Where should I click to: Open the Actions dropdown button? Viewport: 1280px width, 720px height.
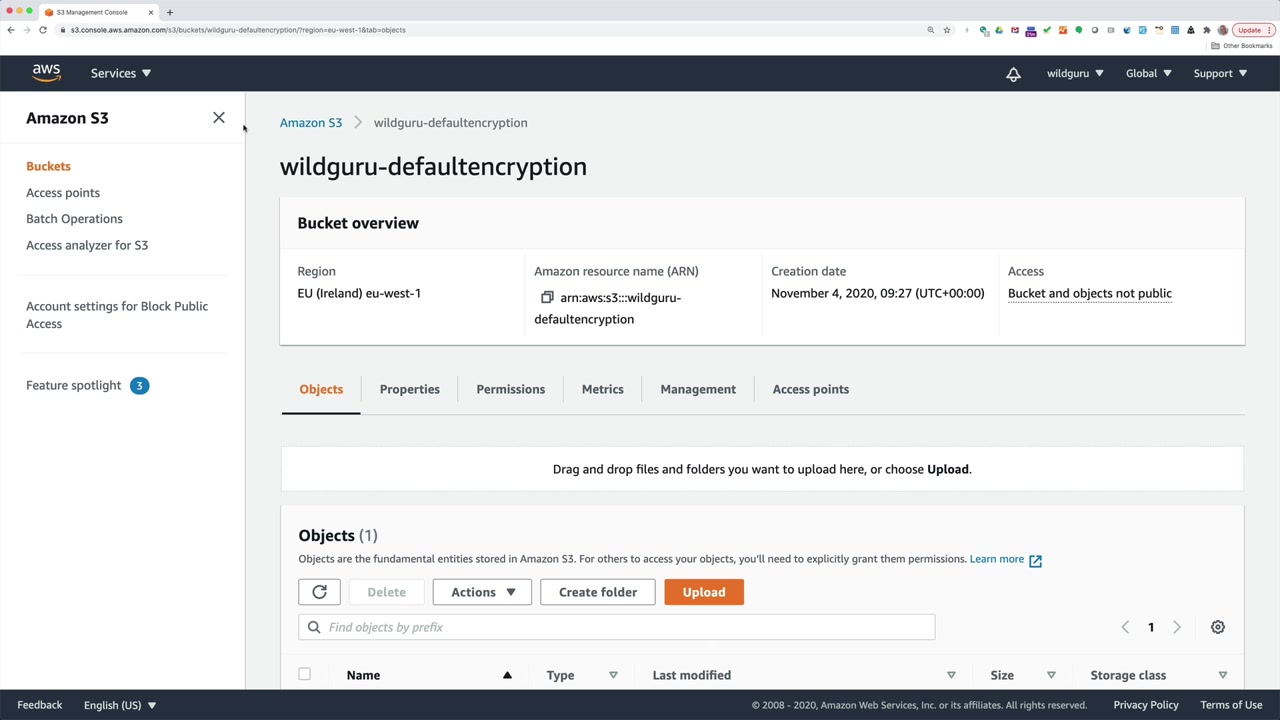coord(482,592)
